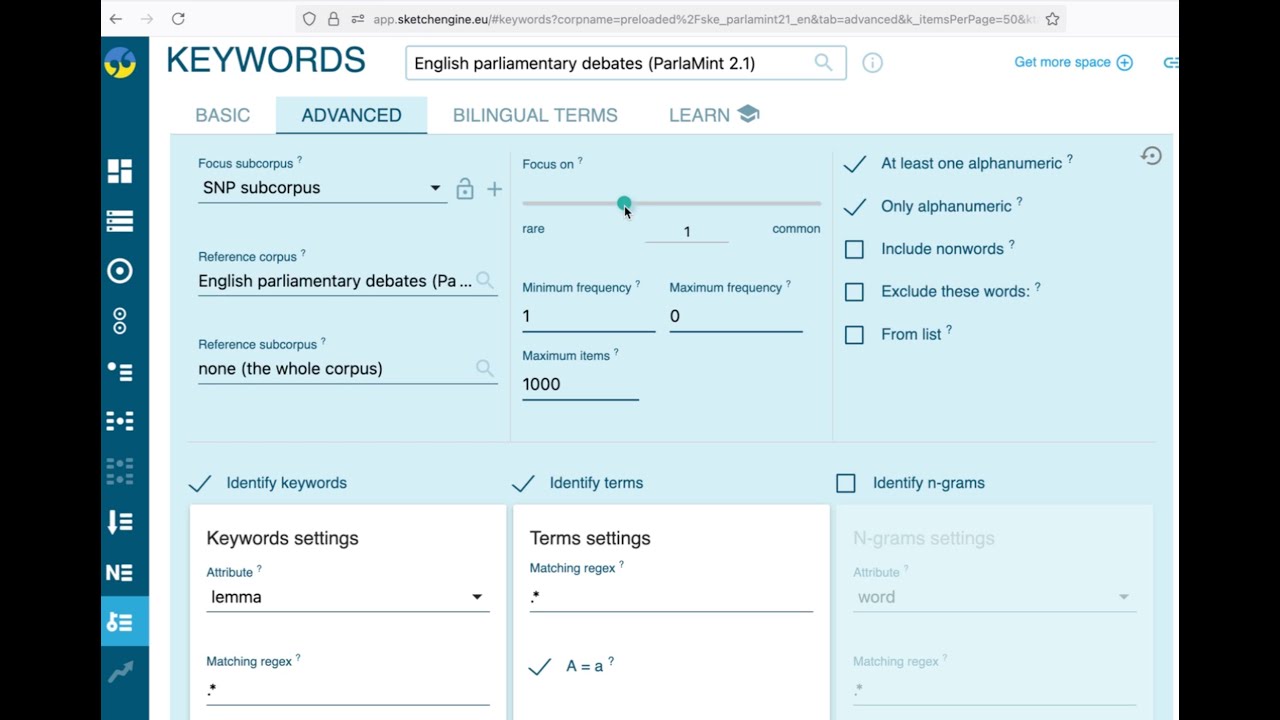Open Trends icon in sidebar
Viewport: 1280px width, 720px height.
click(120, 672)
